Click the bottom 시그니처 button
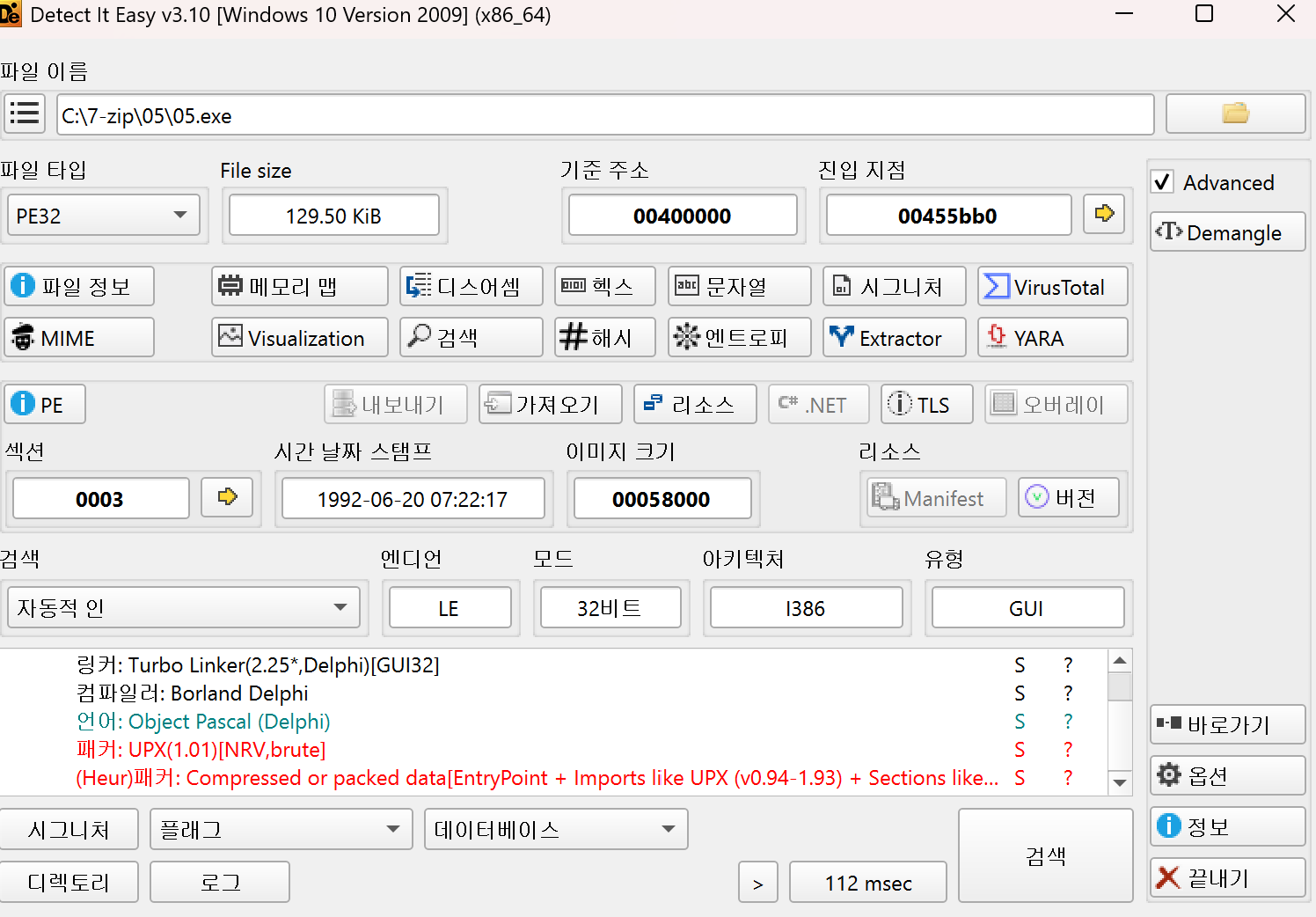Screen dimensions: 1316x917 point(69,829)
